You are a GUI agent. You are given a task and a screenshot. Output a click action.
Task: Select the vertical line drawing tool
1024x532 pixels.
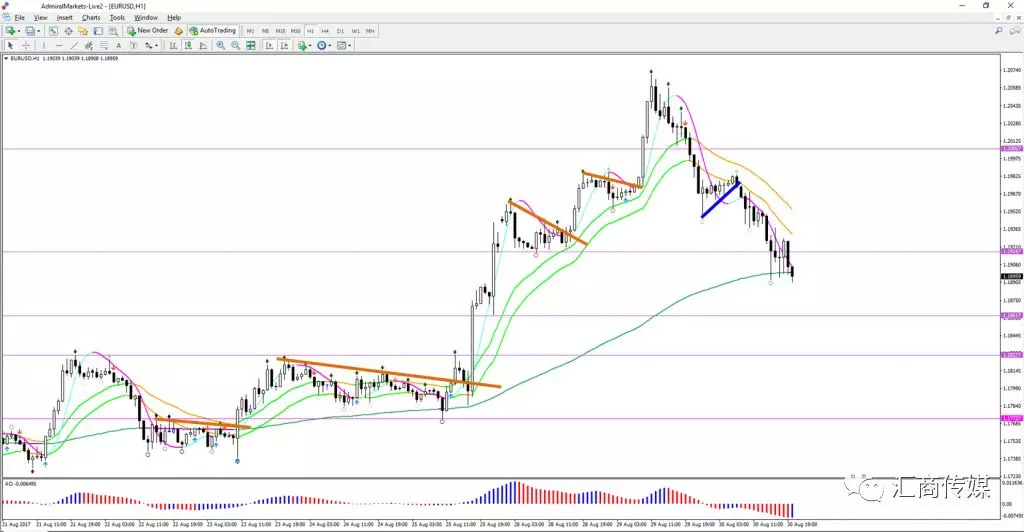[x=44, y=46]
